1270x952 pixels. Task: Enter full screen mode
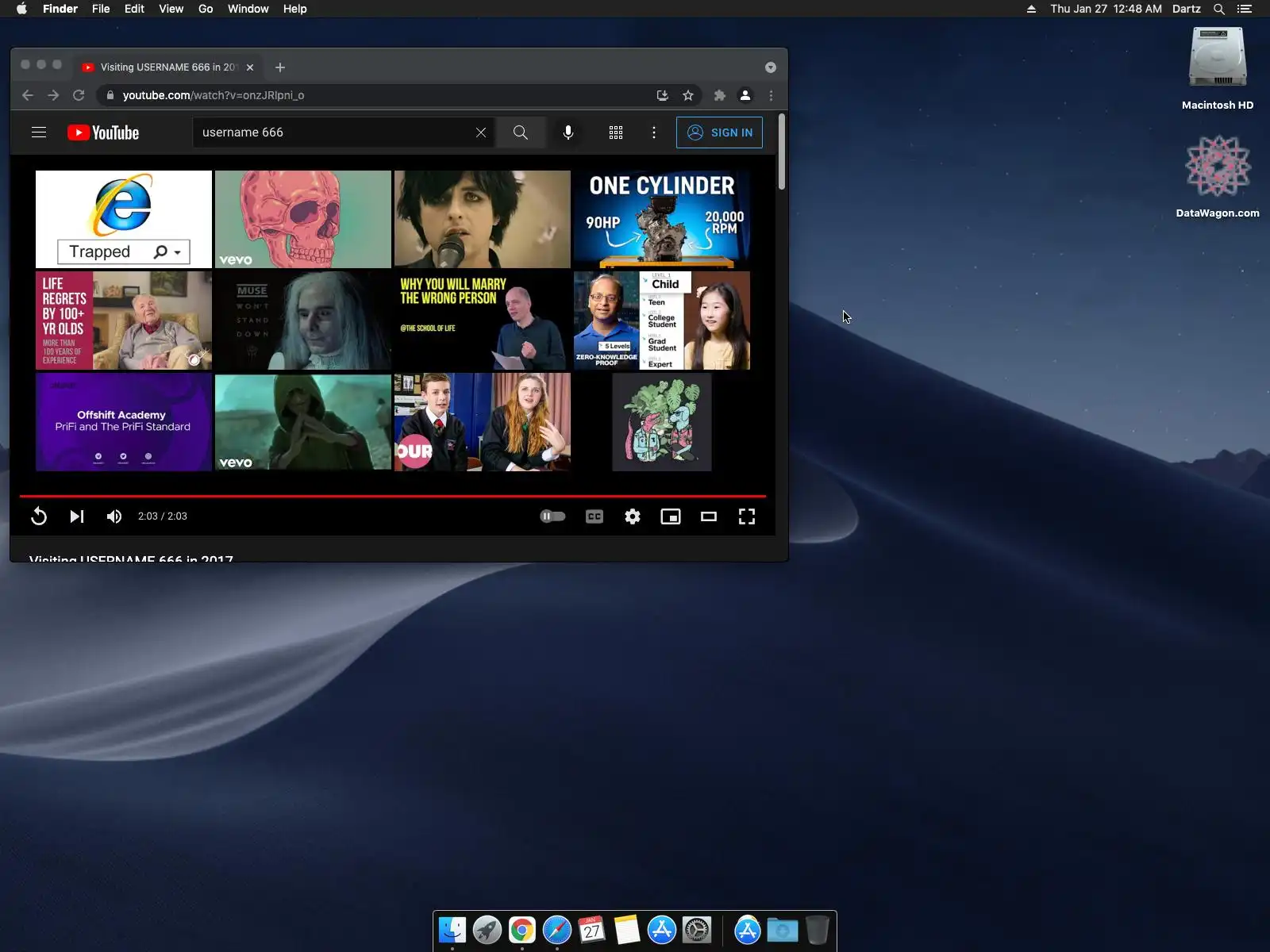pos(747,516)
